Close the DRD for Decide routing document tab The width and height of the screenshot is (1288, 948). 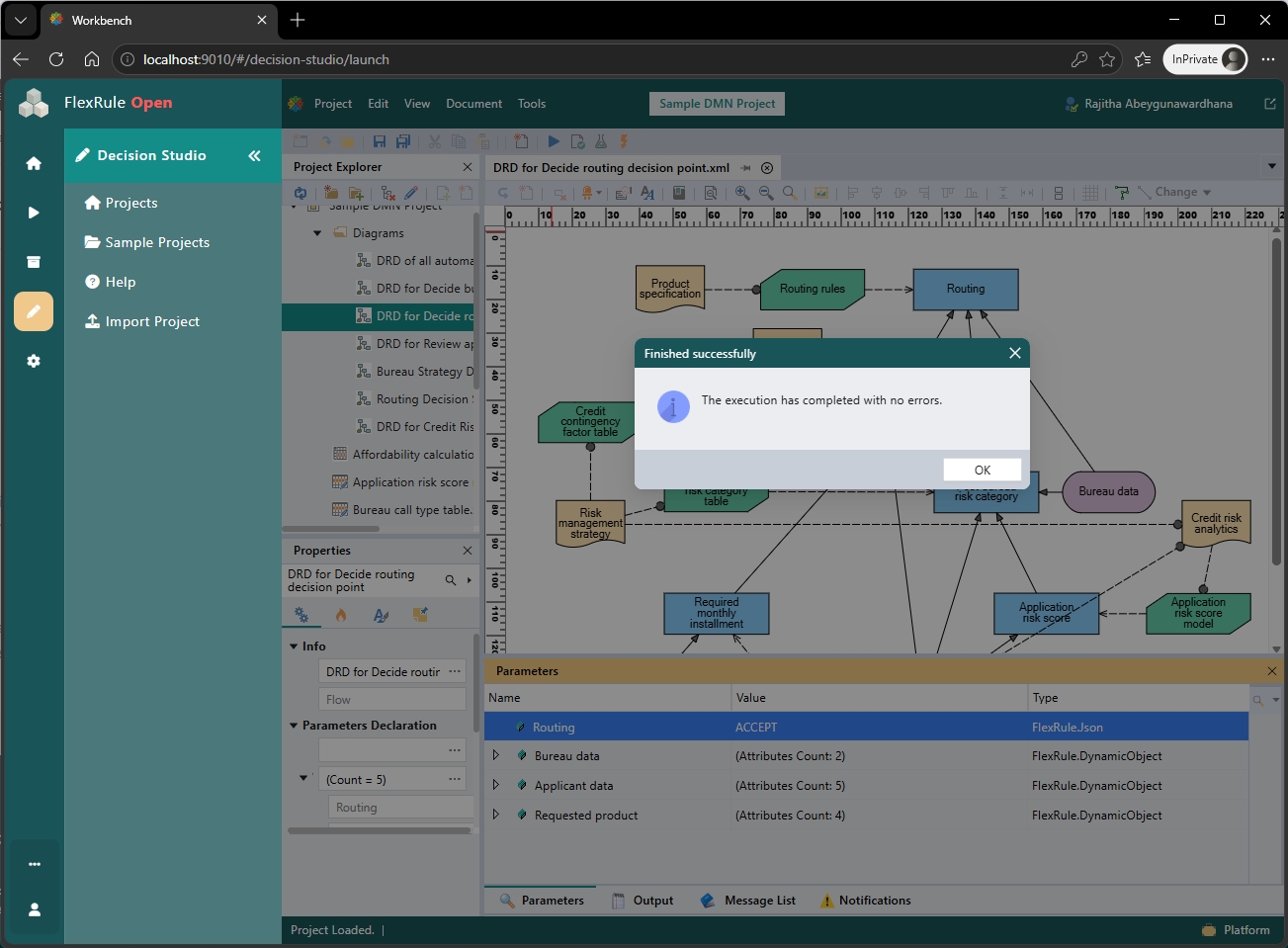[767, 168]
